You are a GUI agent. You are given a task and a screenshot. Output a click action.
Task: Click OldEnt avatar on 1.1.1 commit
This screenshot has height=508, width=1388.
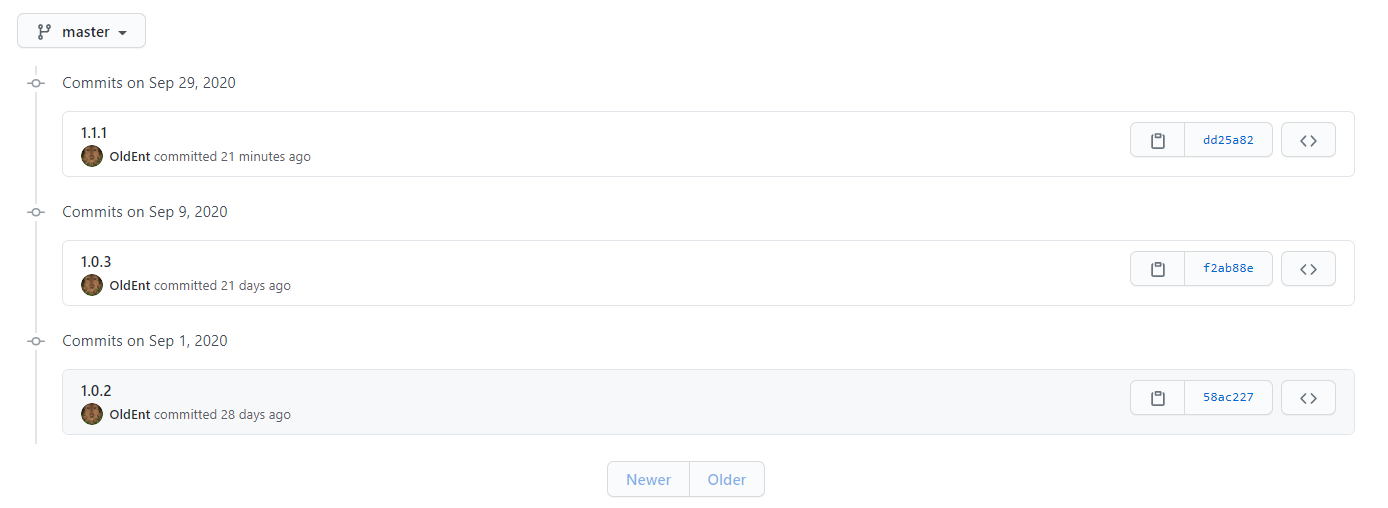(x=92, y=156)
